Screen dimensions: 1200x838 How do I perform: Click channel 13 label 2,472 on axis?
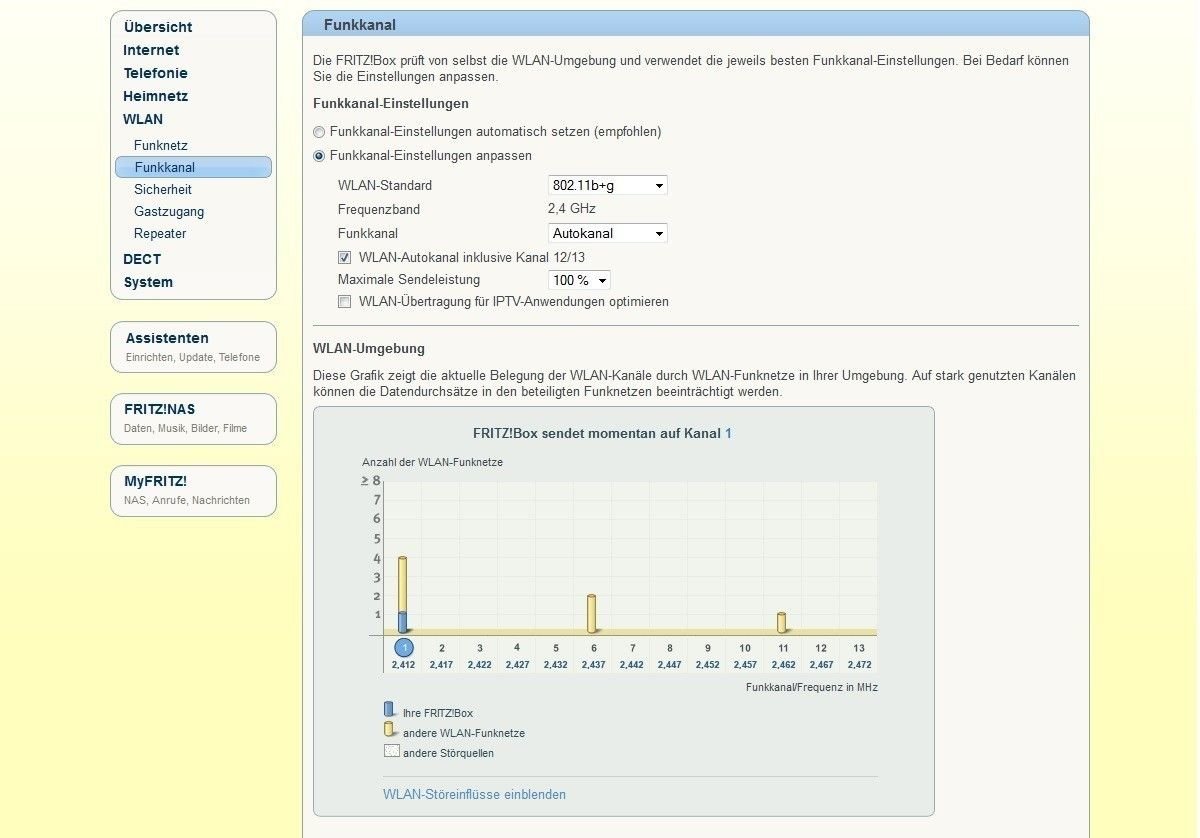859,664
